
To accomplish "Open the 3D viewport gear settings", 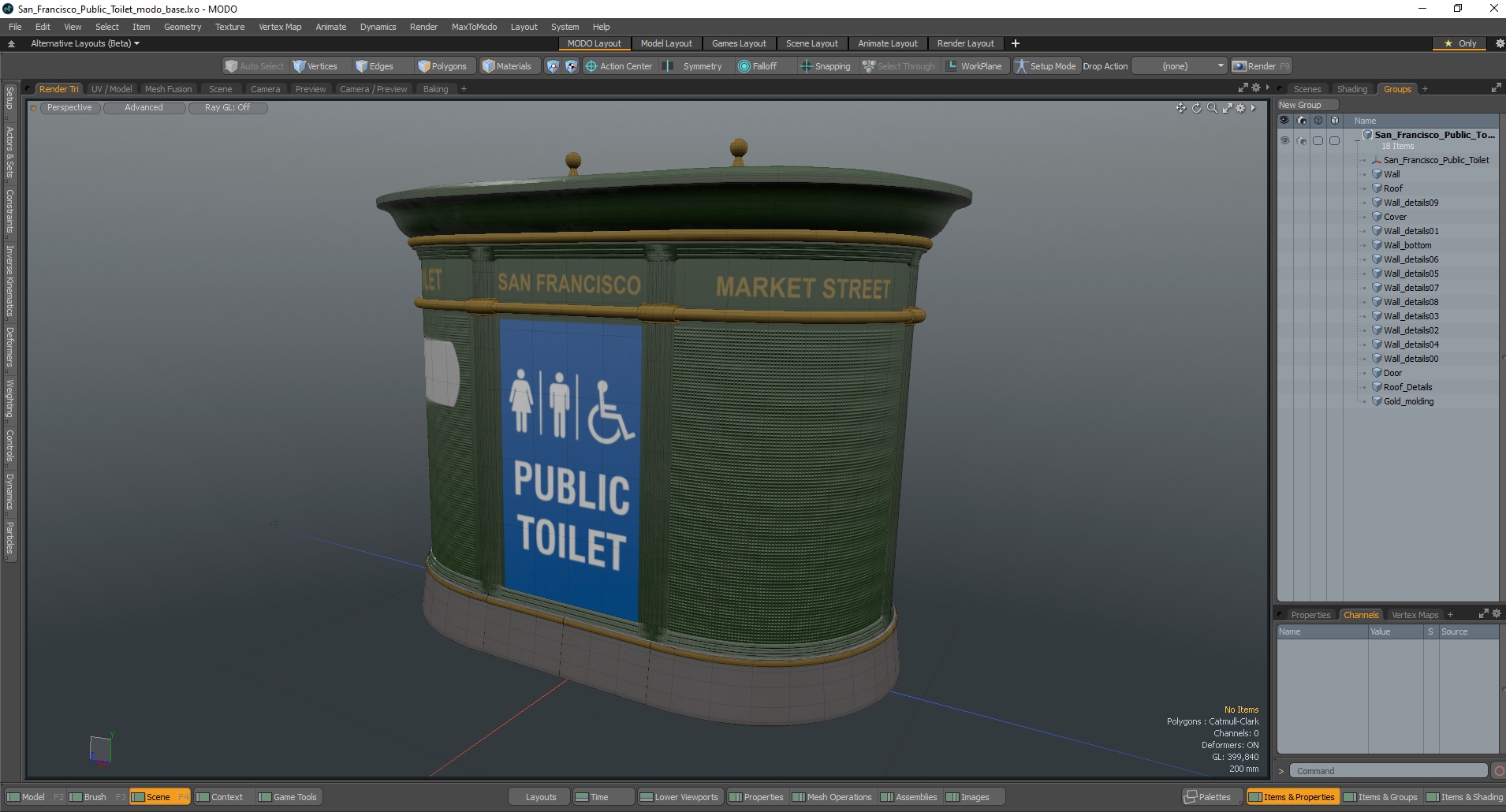I will pyautogui.click(x=1240, y=108).
